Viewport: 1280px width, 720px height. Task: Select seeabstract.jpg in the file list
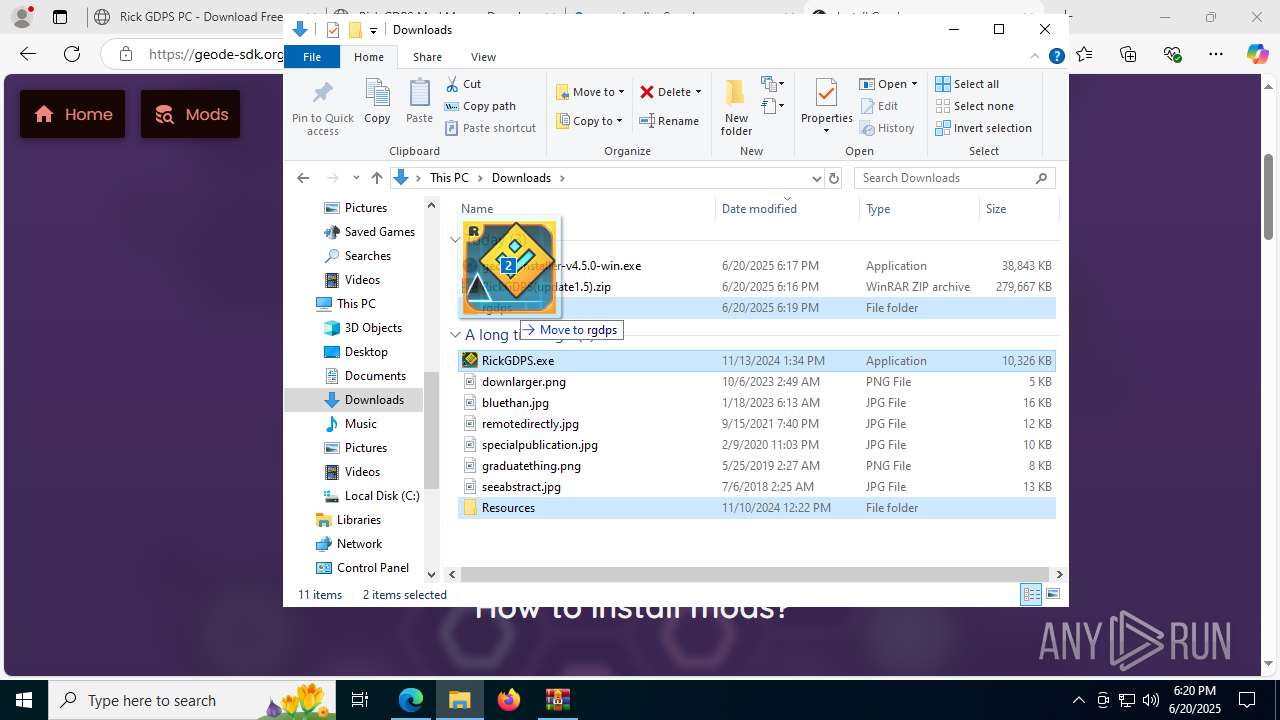point(757,487)
